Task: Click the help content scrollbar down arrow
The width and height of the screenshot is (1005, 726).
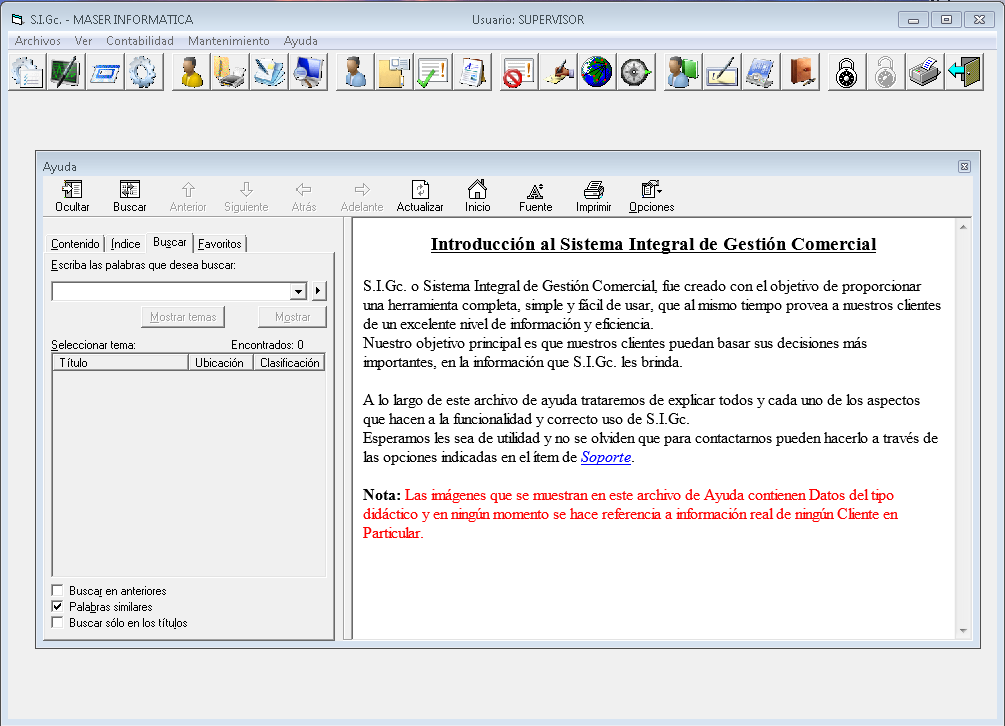Action: [963, 631]
